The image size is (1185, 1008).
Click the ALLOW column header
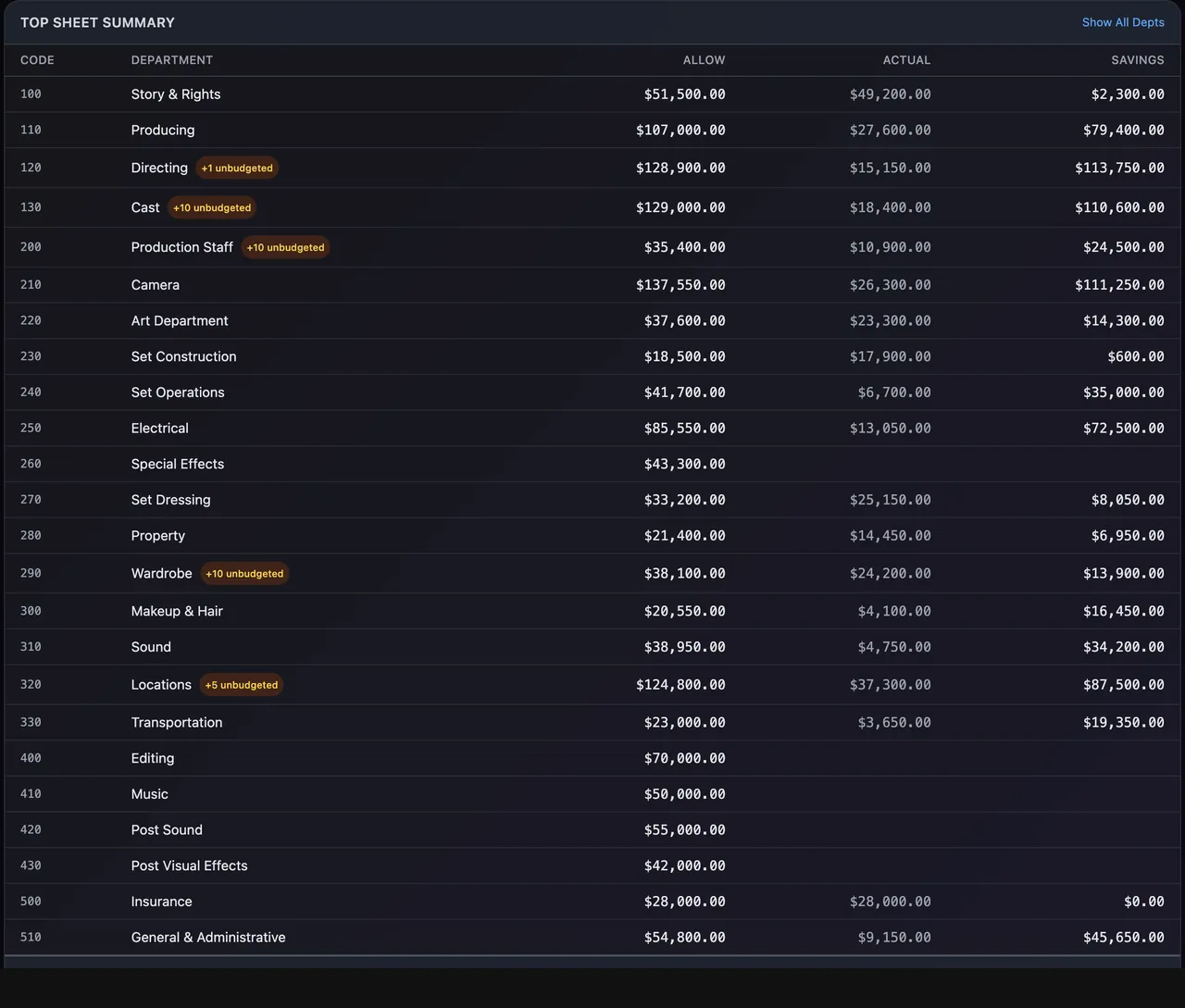tap(704, 60)
